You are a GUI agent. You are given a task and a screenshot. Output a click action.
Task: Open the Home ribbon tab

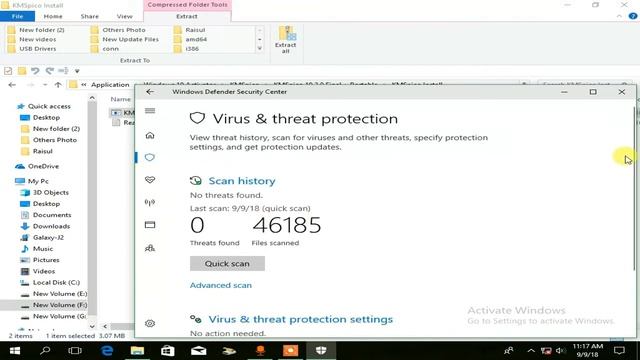tap(53, 16)
